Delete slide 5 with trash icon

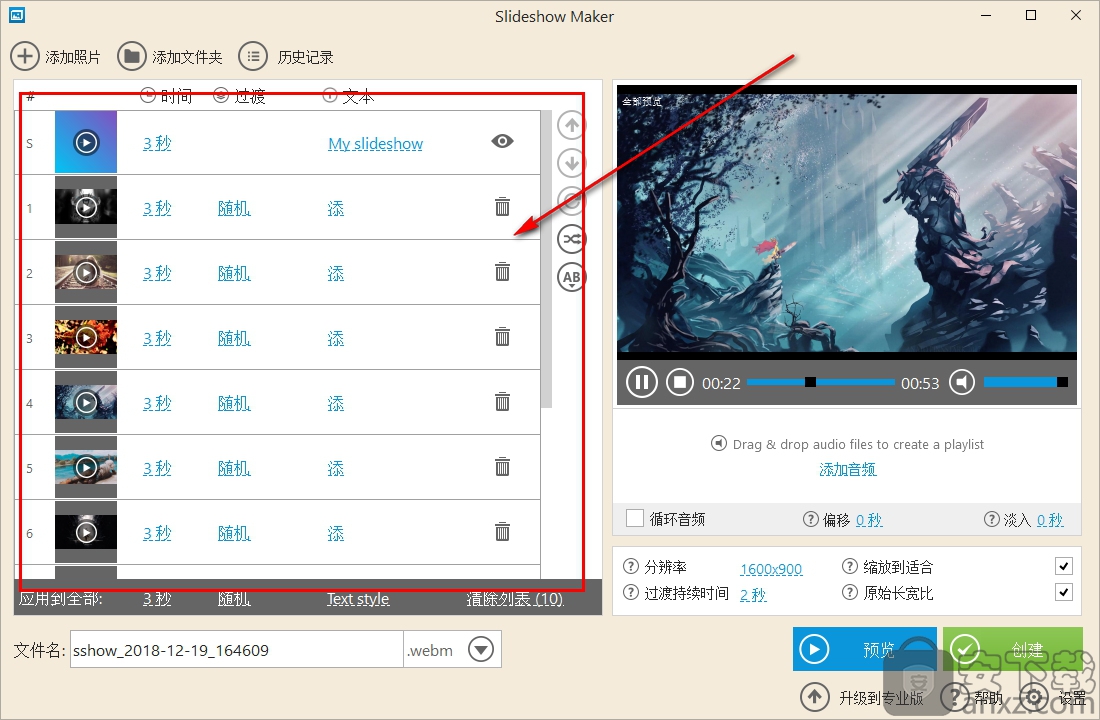502,466
